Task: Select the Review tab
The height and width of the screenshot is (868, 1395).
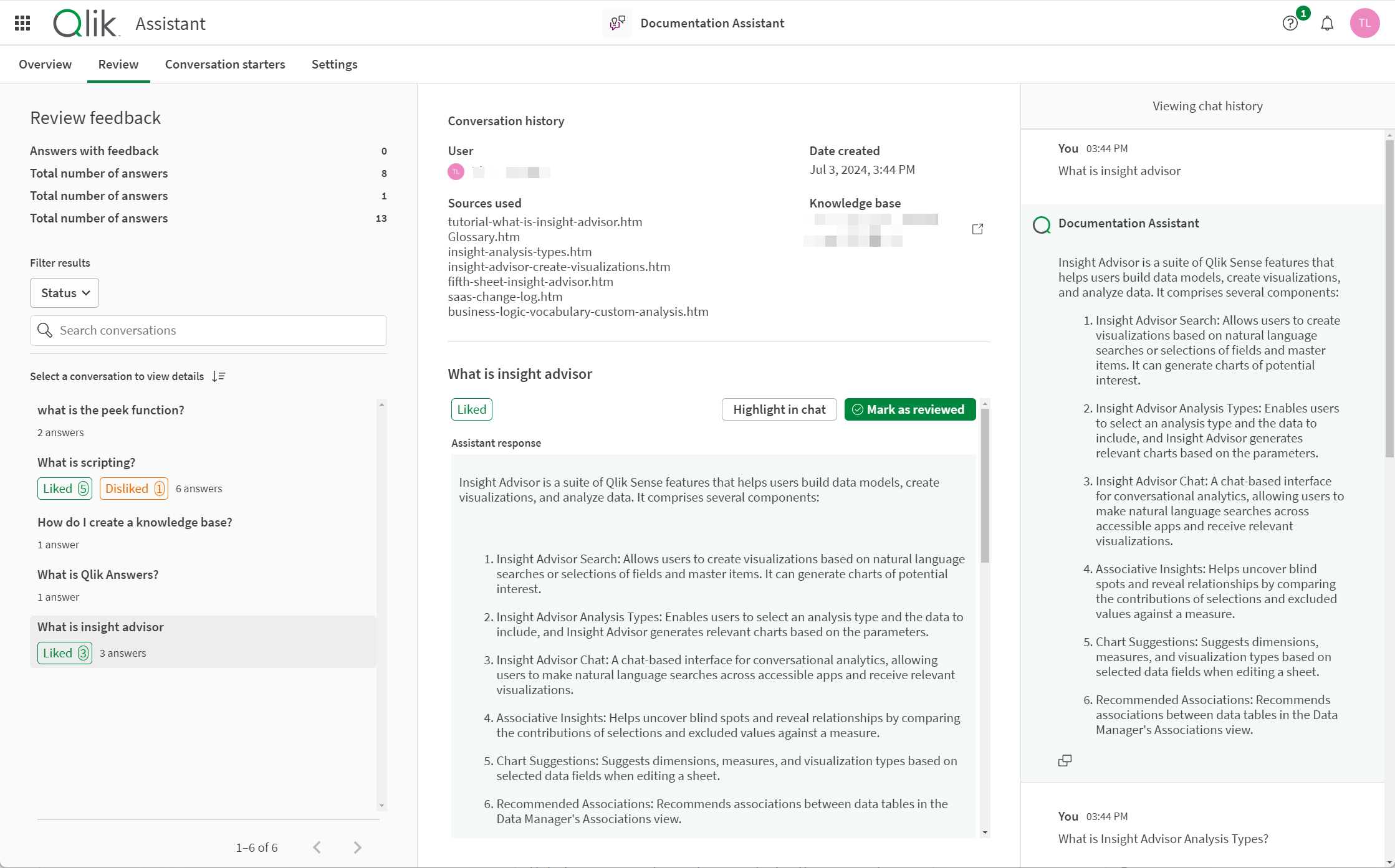Action: (118, 64)
